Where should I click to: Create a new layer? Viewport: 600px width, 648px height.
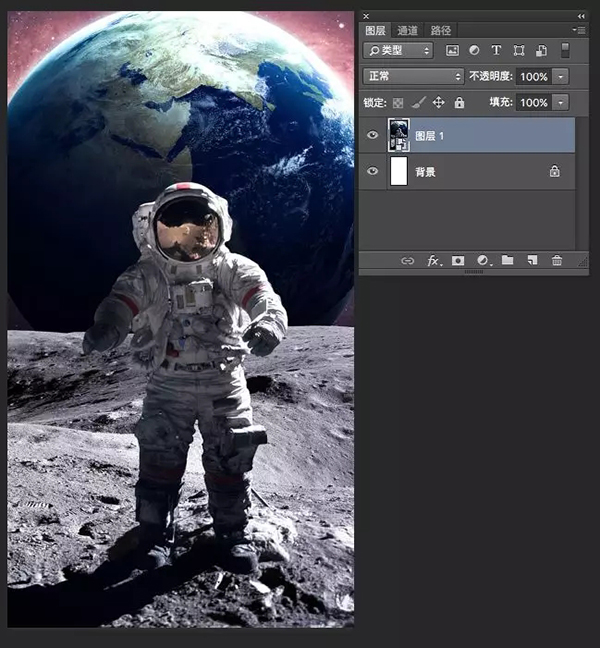click(532, 260)
